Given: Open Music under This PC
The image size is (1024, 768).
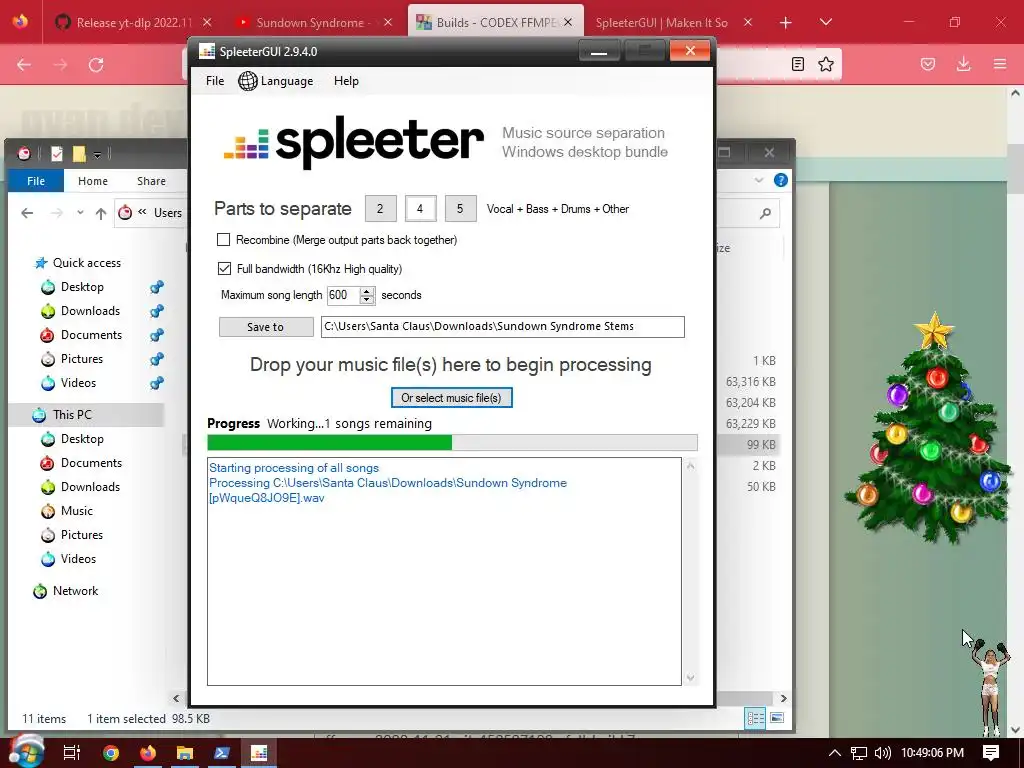Looking at the screenshot, I should (x=76, y=511).
